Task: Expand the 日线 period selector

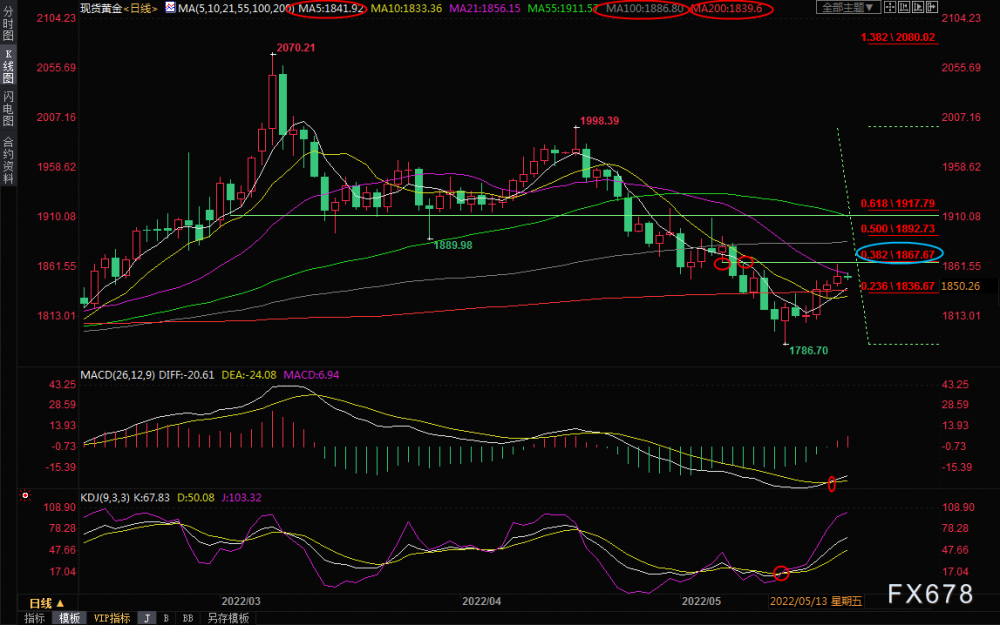Action: coord(47,603)
